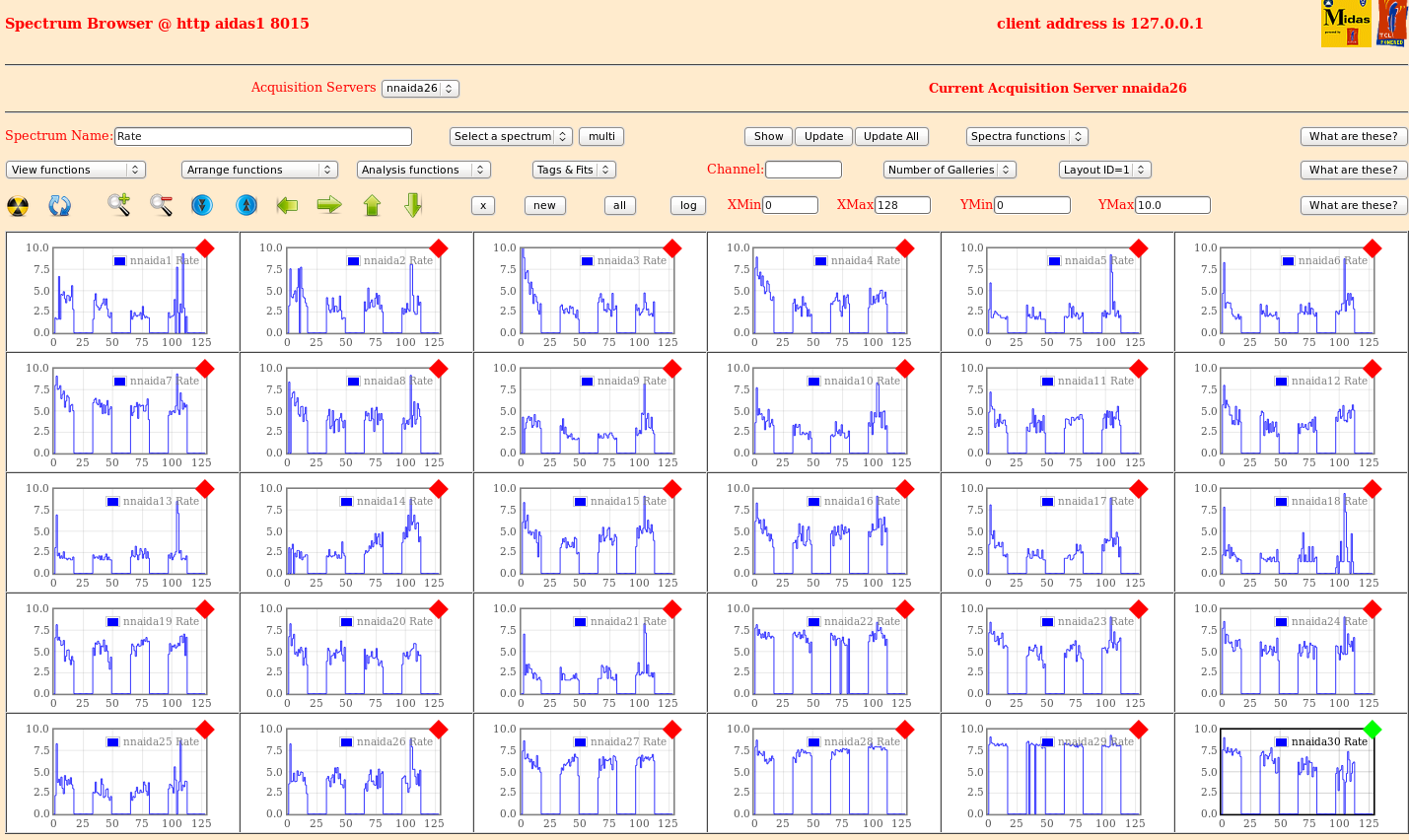
Task: Click the red diamond on nnaida25 Rate
Action: tap(205, 730)
